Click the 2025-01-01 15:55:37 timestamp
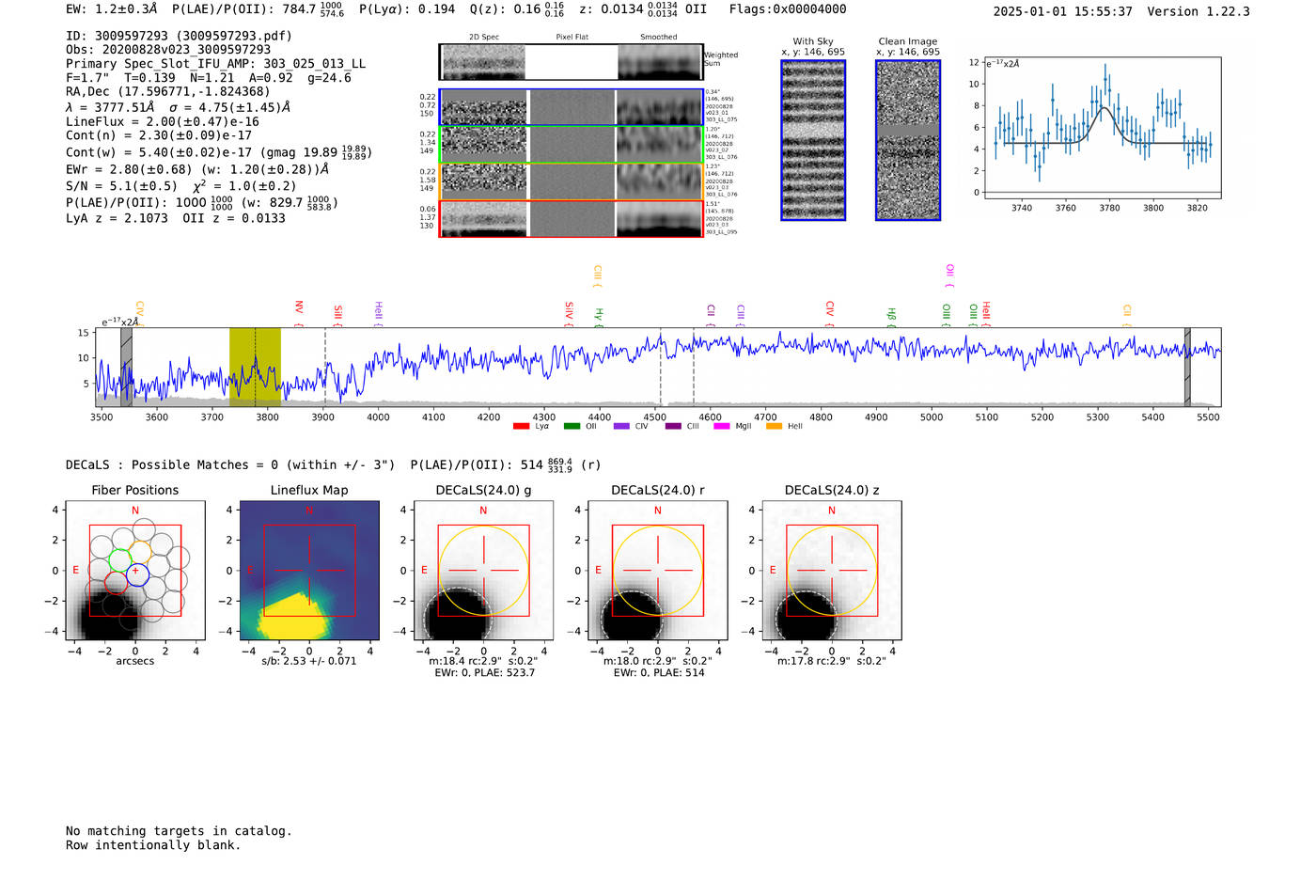Viewport: 1316px width, 896px height. (x=1062, y=11)
